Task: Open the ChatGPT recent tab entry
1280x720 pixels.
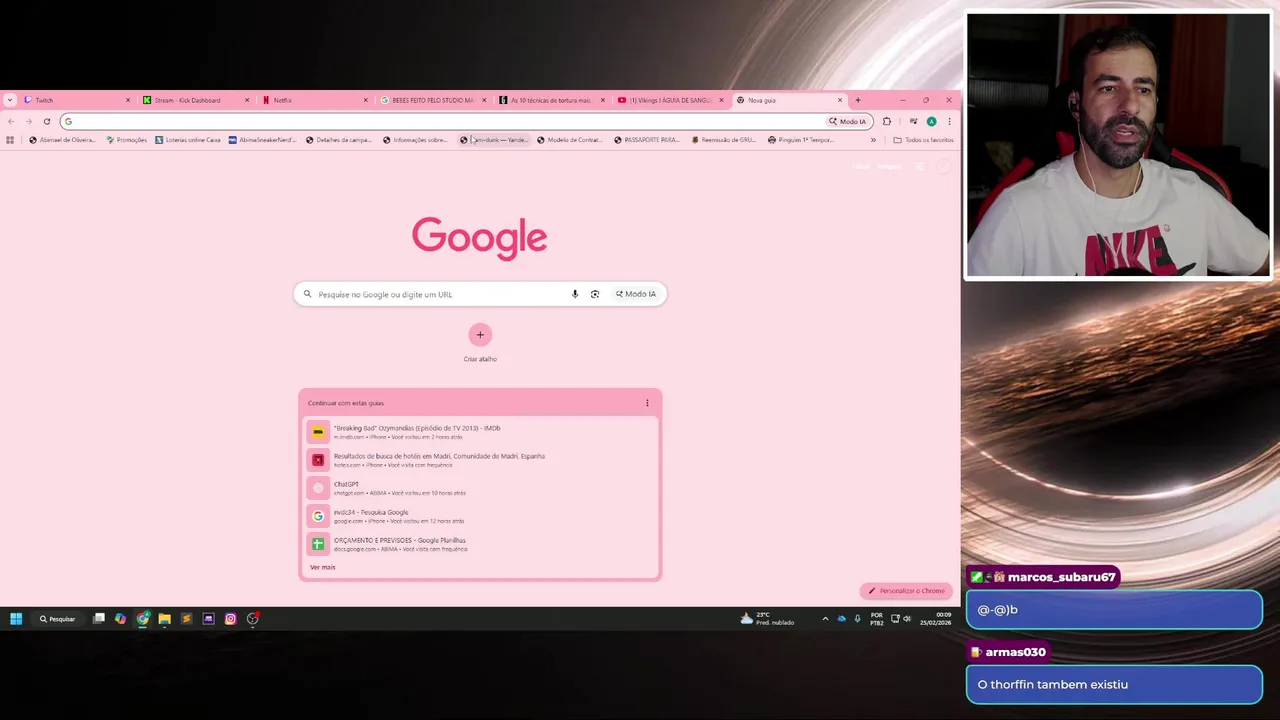Action: 480,488
